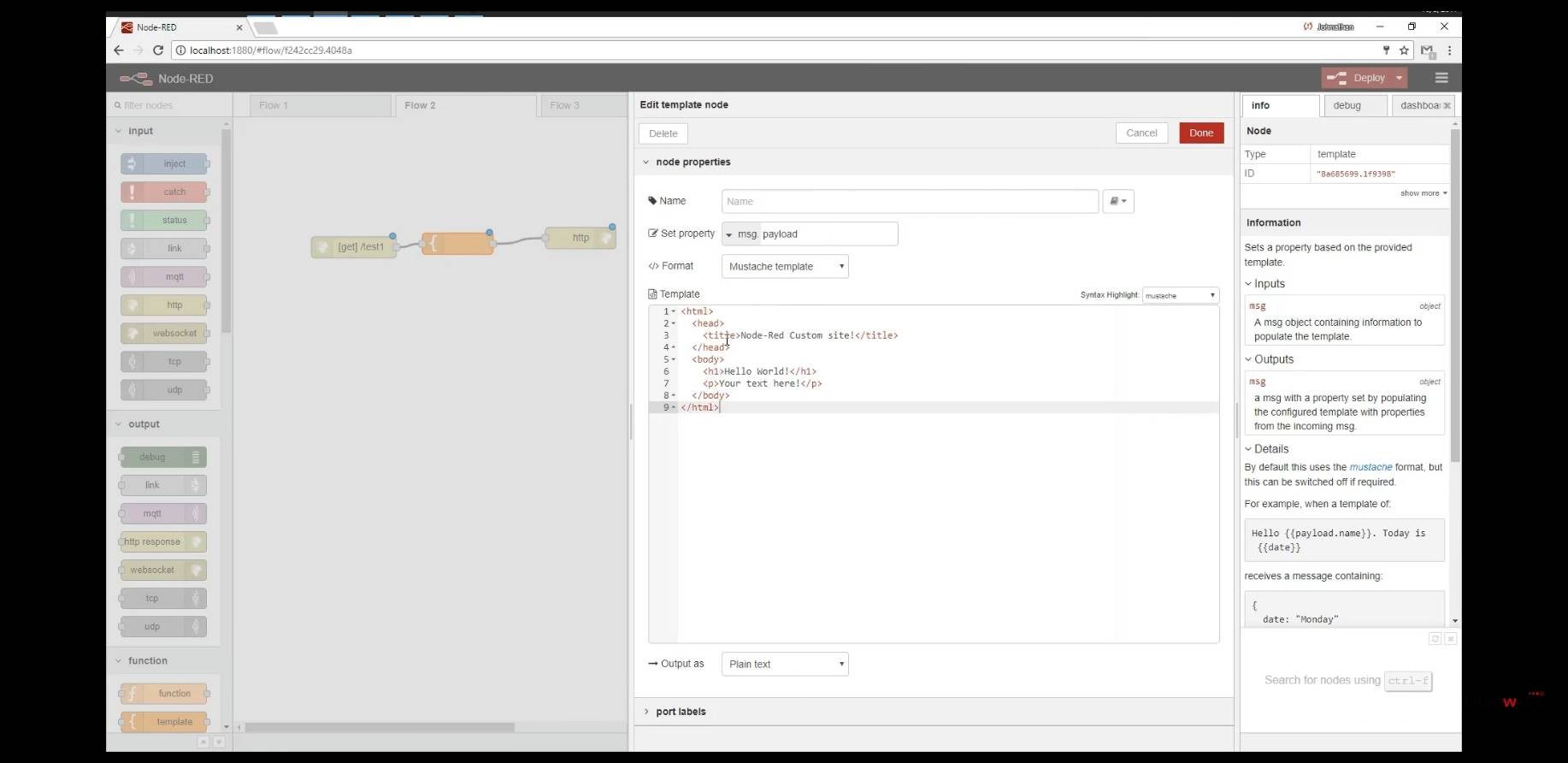Click the http response node on canvas
The height and width of the screenshot is (763, 1568).
[581, 238]
